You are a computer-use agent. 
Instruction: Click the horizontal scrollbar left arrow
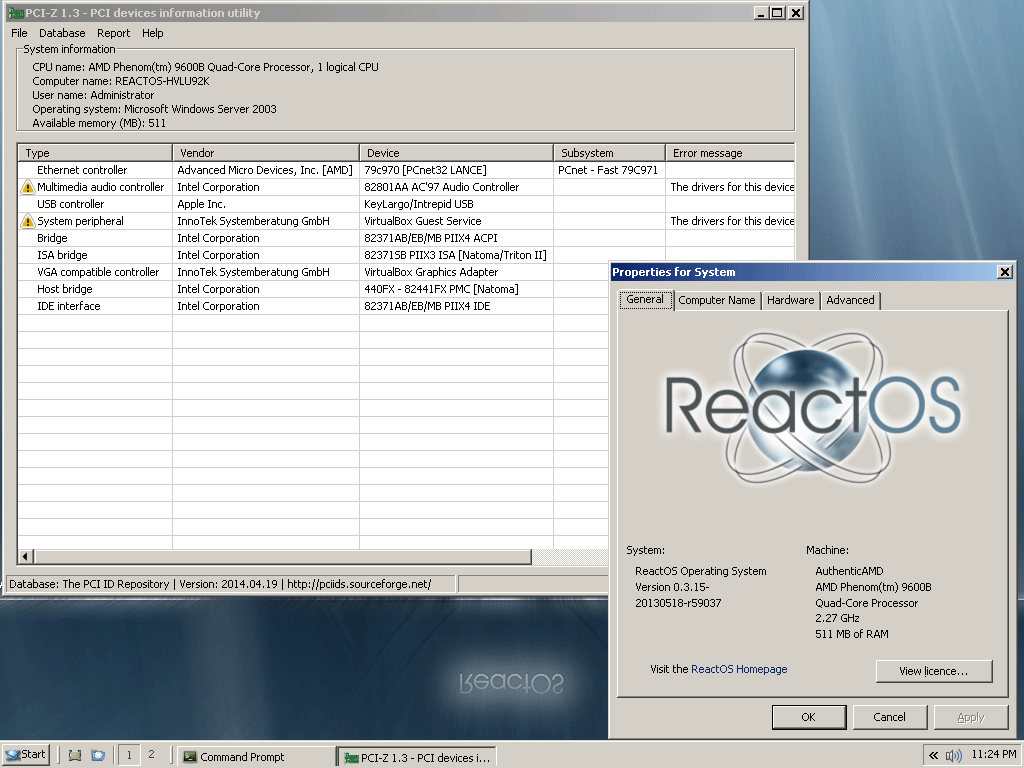coord(26,556)
